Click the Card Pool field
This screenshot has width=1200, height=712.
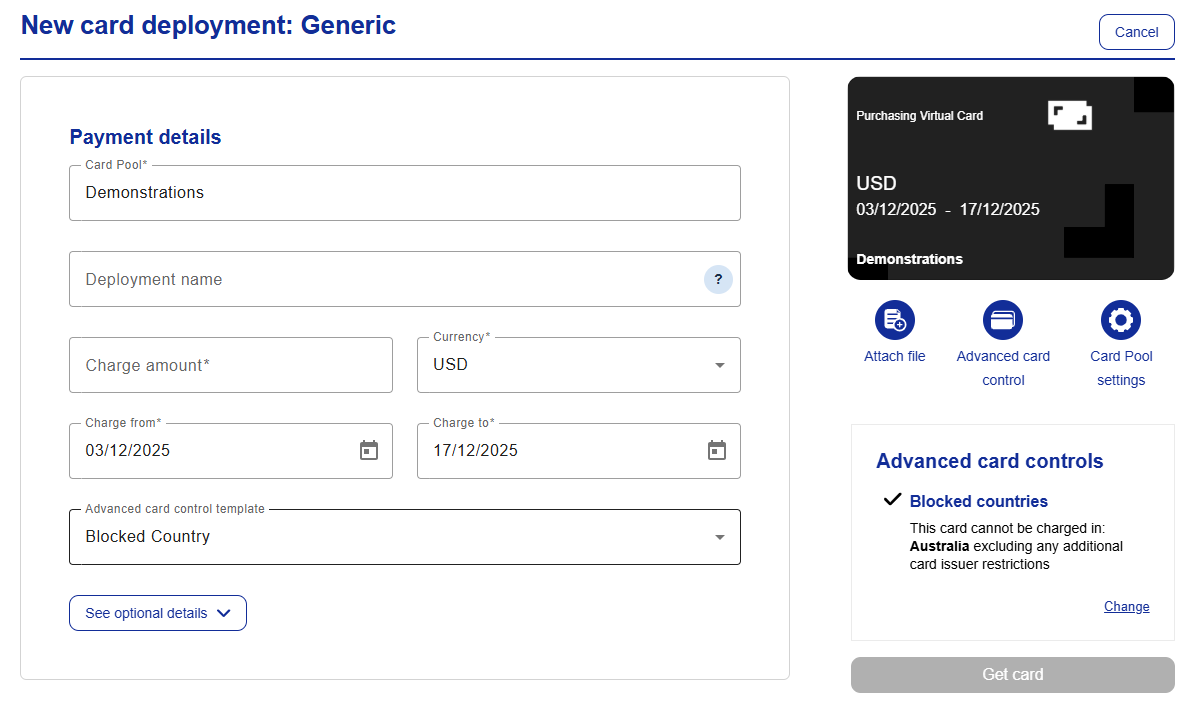[405, 193]
